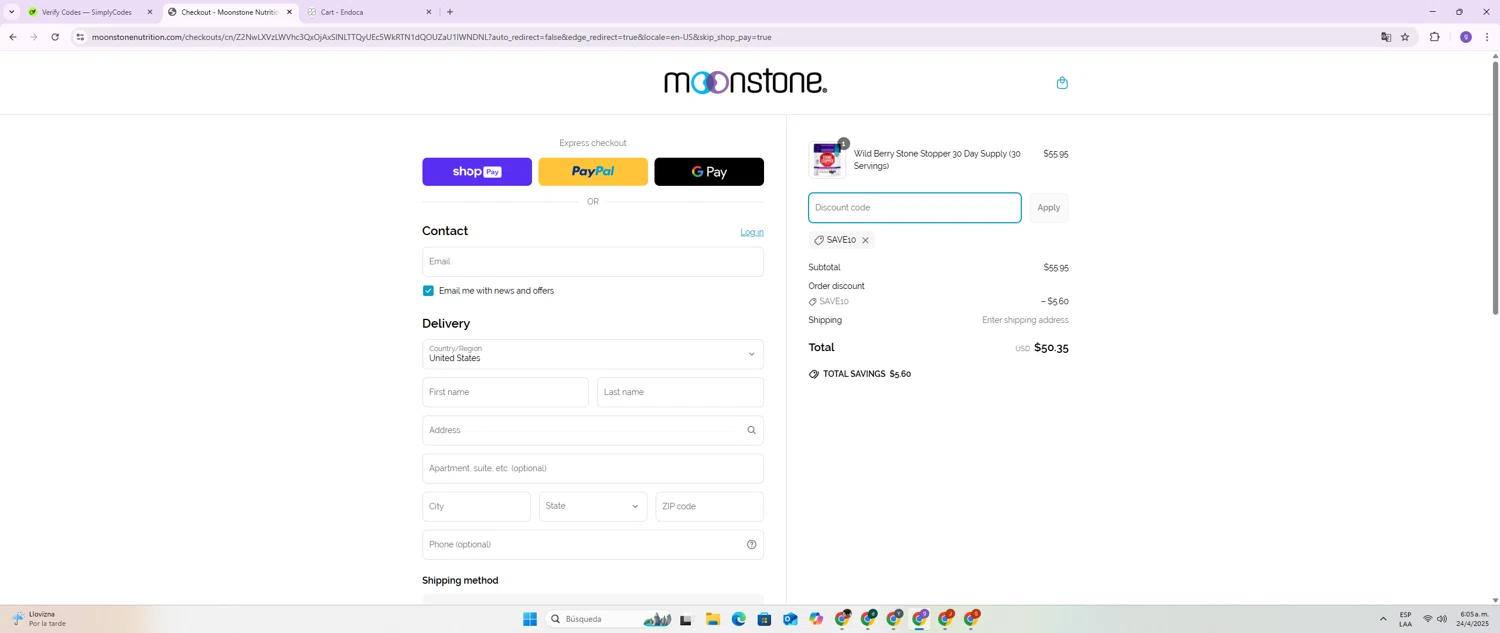Switch to the Checkout - Moonstone Nutrition tab
1500x633 pixels.
tap(229, 12)
